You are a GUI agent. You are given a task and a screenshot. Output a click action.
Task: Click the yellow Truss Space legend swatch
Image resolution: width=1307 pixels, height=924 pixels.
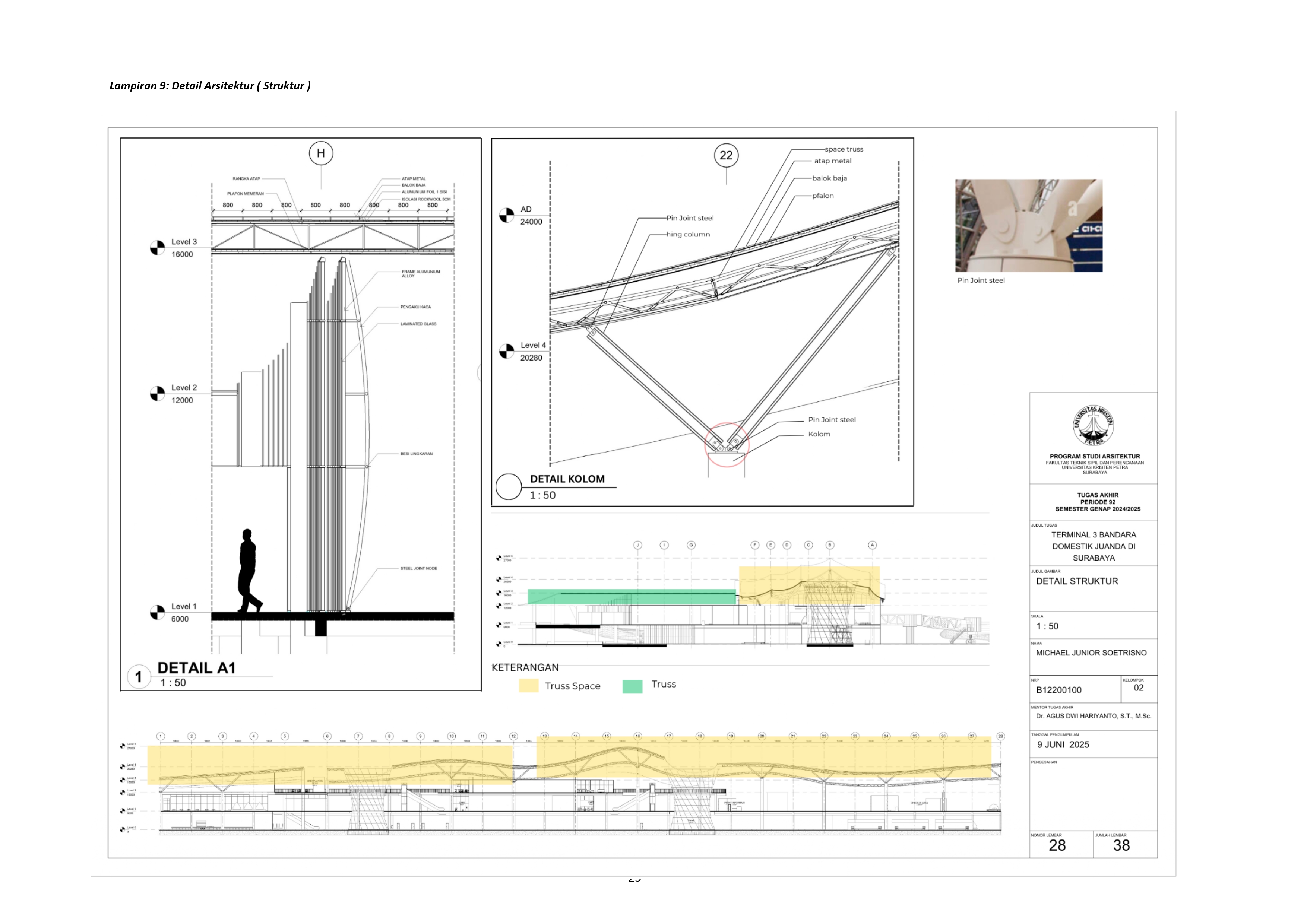[528, 686]
